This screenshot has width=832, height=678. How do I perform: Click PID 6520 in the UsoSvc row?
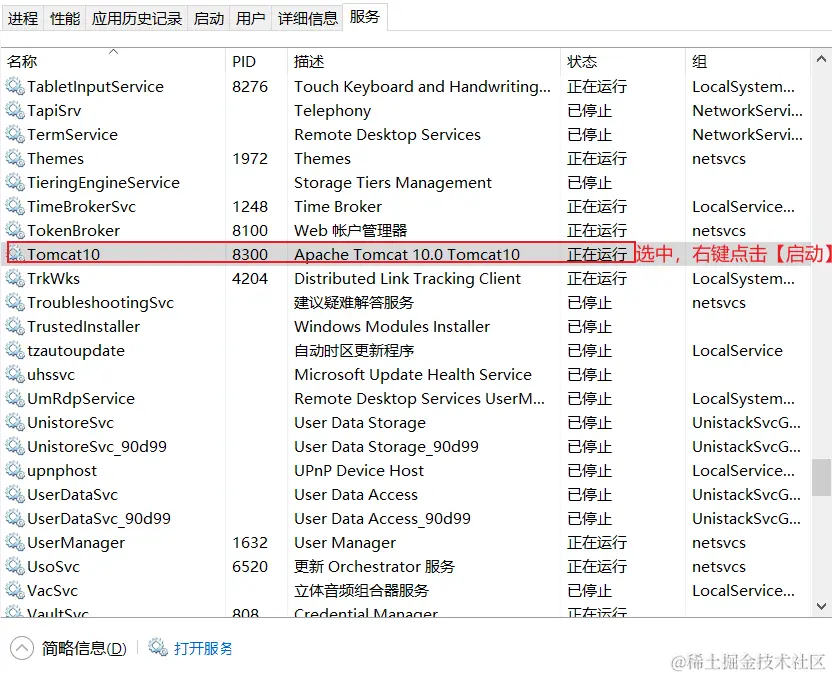(250, 567)
